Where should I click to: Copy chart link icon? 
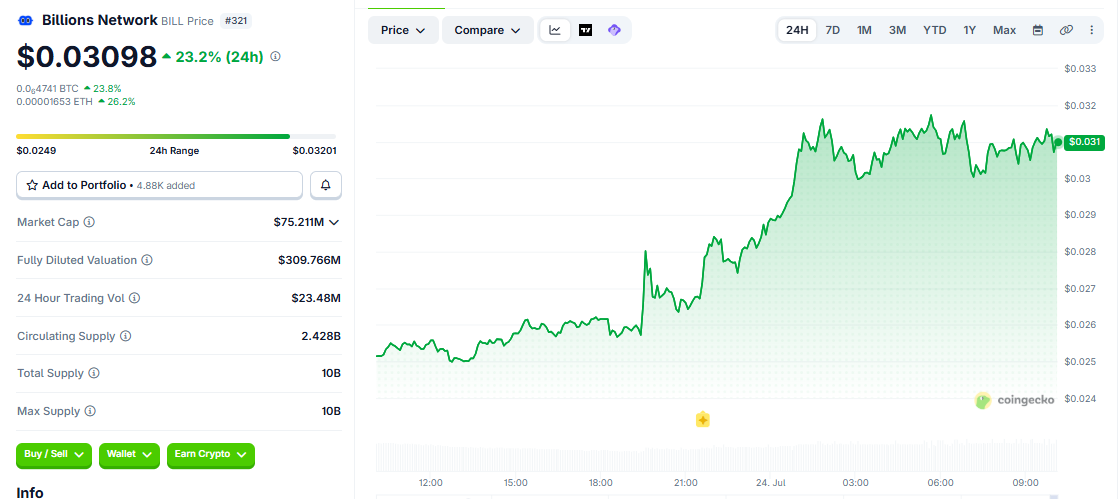pos(1066,30)
